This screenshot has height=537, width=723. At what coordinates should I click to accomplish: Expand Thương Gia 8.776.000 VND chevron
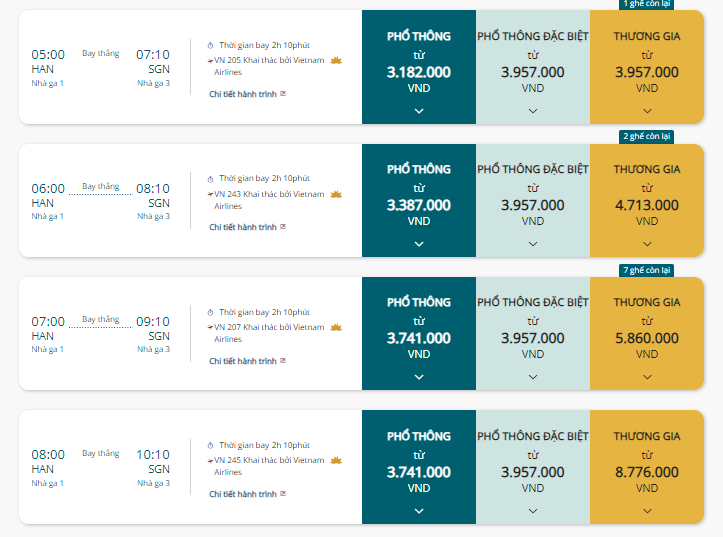(x=647, y=511)
